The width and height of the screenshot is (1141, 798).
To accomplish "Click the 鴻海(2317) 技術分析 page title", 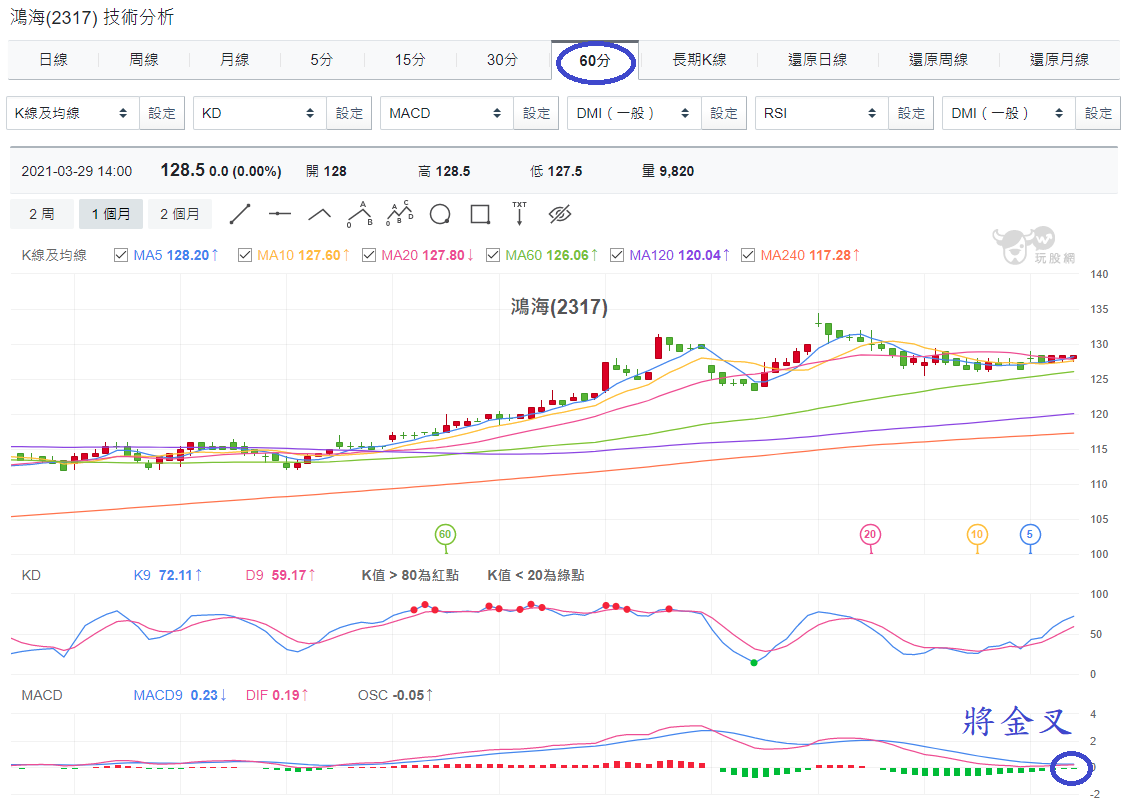I will pos(92,17).
